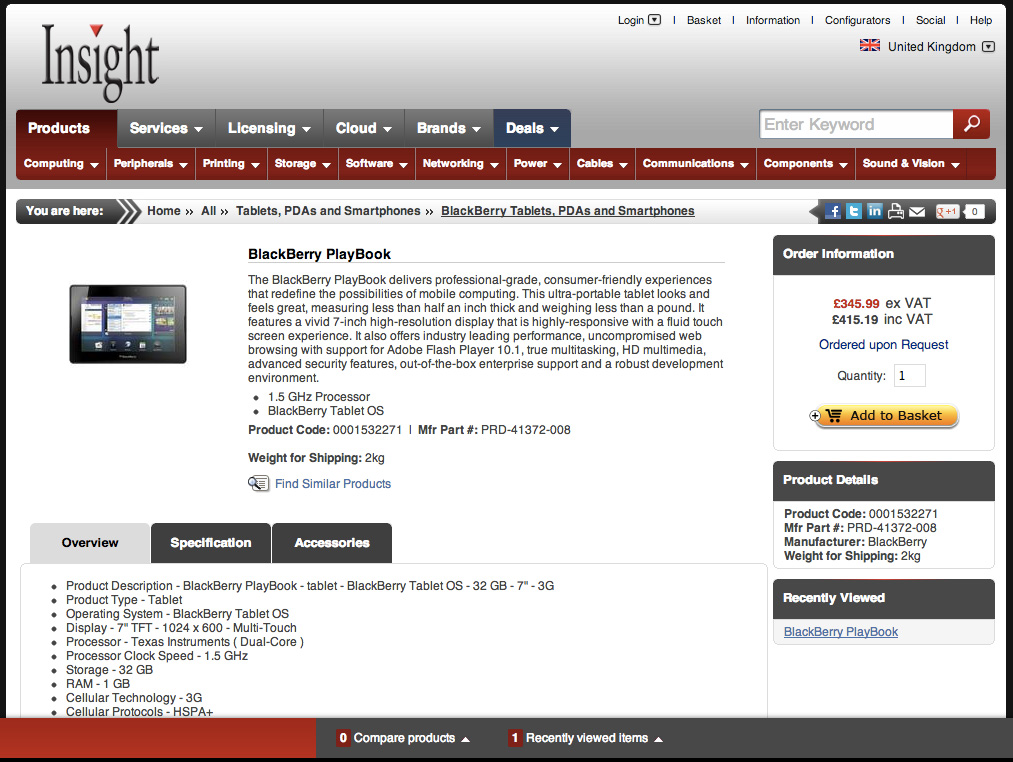Open the Deals menu
The height and width of the screenshot is (762, 1013).
pyautogui.click(x=532, y=128)
